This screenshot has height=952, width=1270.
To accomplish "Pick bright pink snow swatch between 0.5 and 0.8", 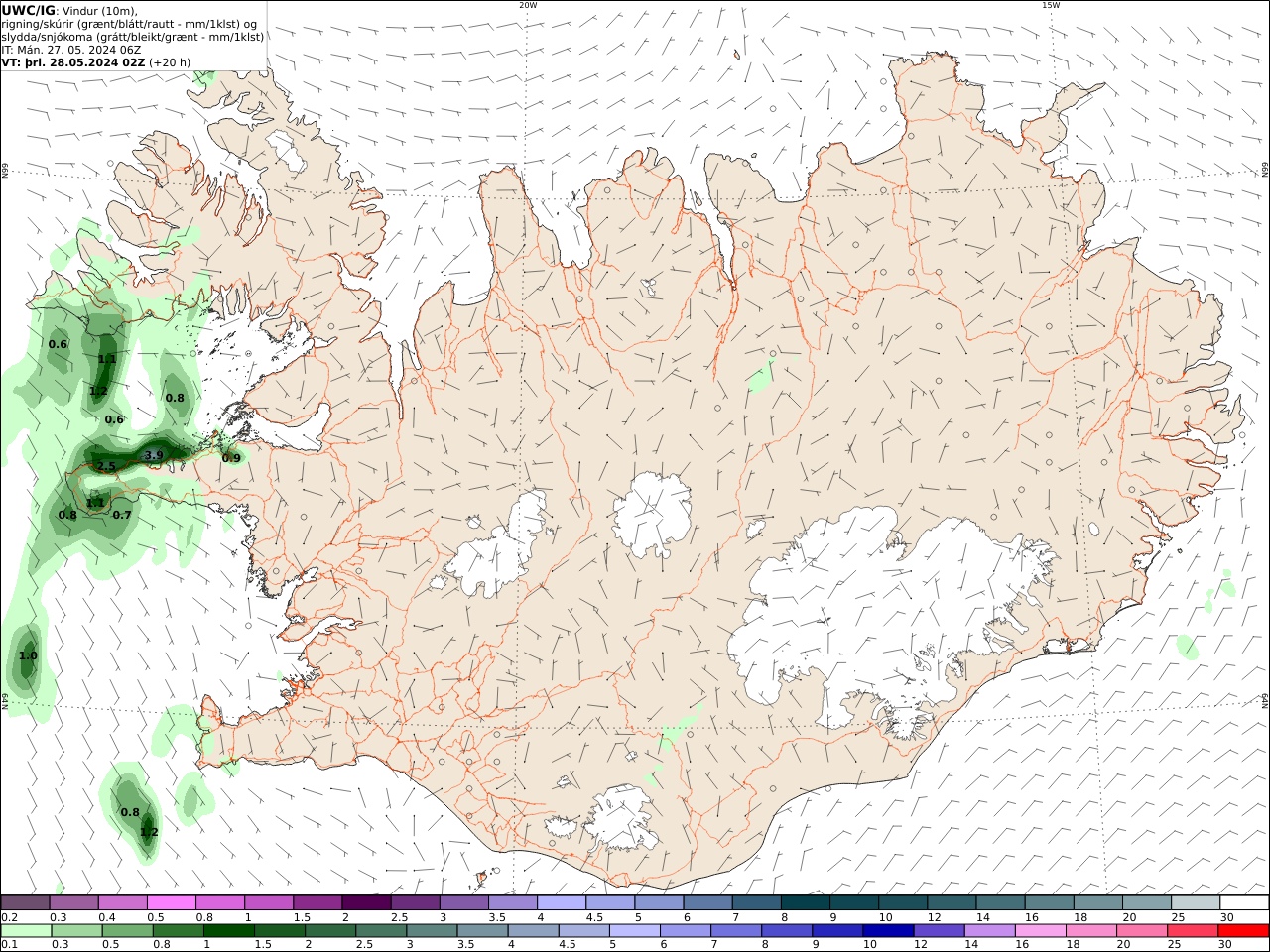I will pyautogui.click(x=172, y=902).
